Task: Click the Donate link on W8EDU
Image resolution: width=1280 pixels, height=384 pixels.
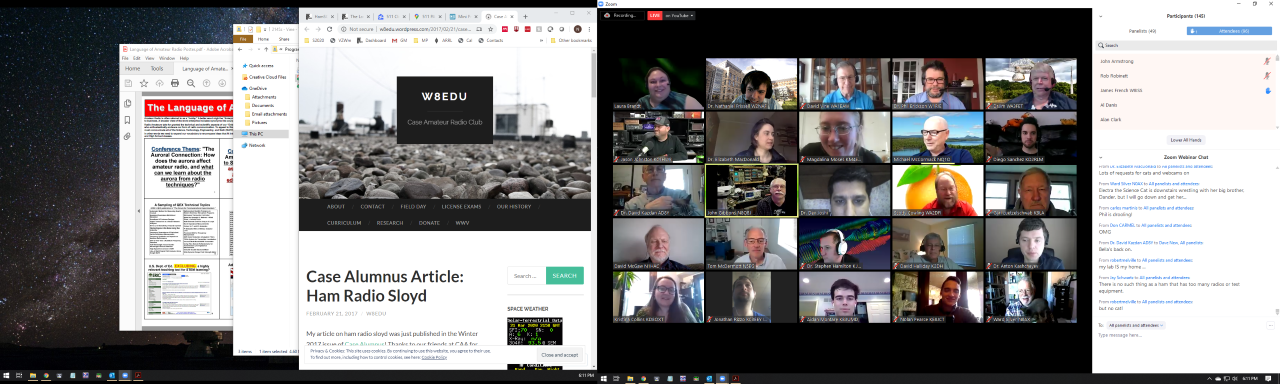Action: click(429, 223)
